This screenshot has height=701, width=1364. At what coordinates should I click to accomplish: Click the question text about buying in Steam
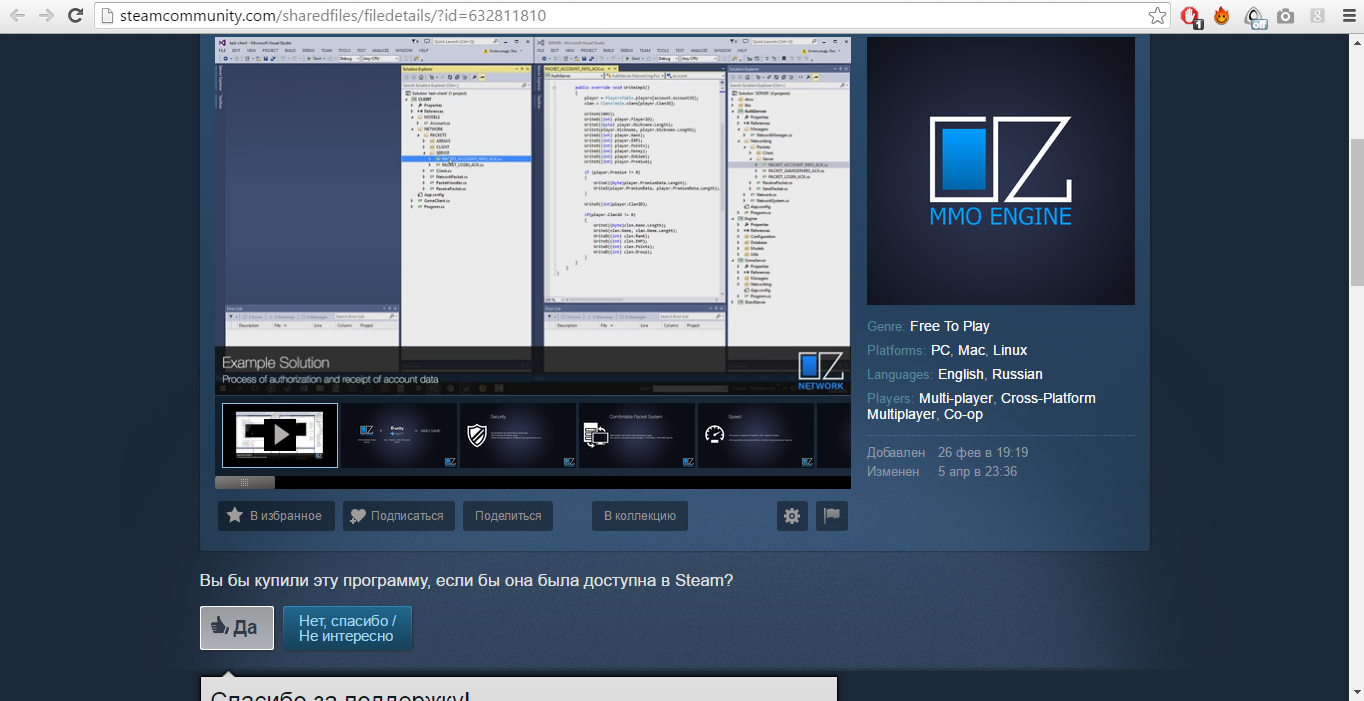[x=467, y=580]
